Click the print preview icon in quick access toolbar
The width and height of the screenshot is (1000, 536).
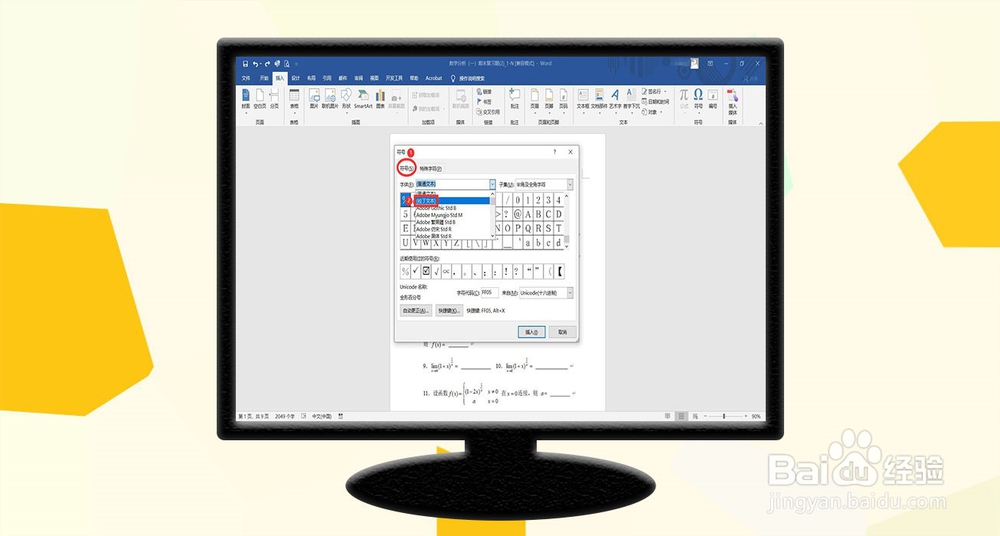(287, 64)
